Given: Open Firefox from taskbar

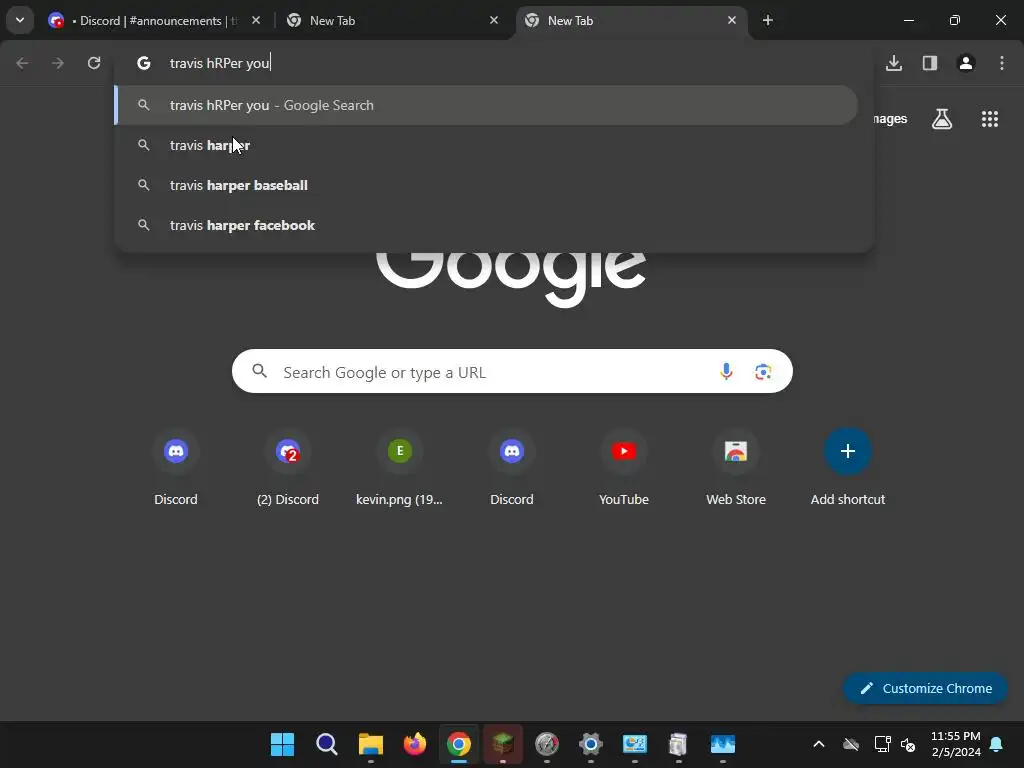Looking at the screenshot, I should (x=415, y=744).
